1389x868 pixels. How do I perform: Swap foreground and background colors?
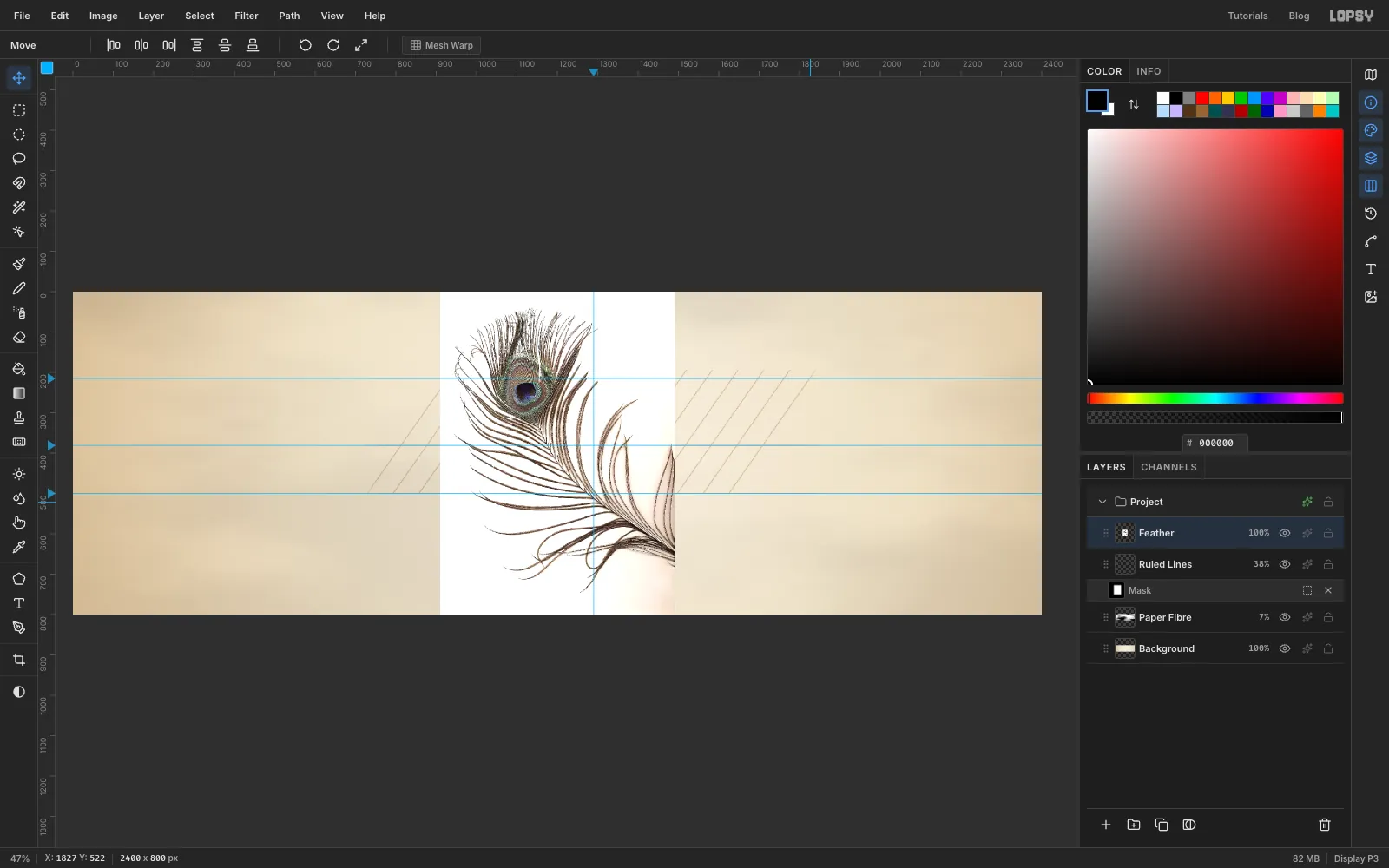coord(1134,104)
